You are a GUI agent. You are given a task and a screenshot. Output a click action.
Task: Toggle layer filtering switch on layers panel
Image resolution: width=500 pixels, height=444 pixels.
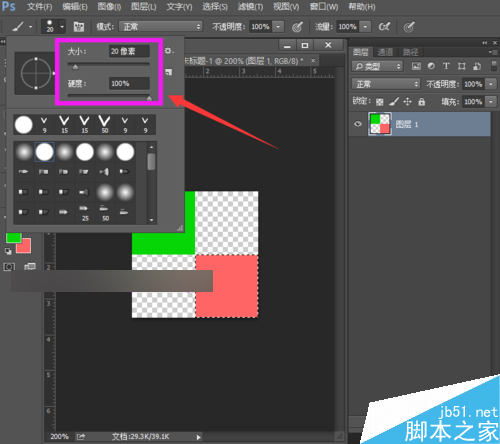(x=494, y=66)
